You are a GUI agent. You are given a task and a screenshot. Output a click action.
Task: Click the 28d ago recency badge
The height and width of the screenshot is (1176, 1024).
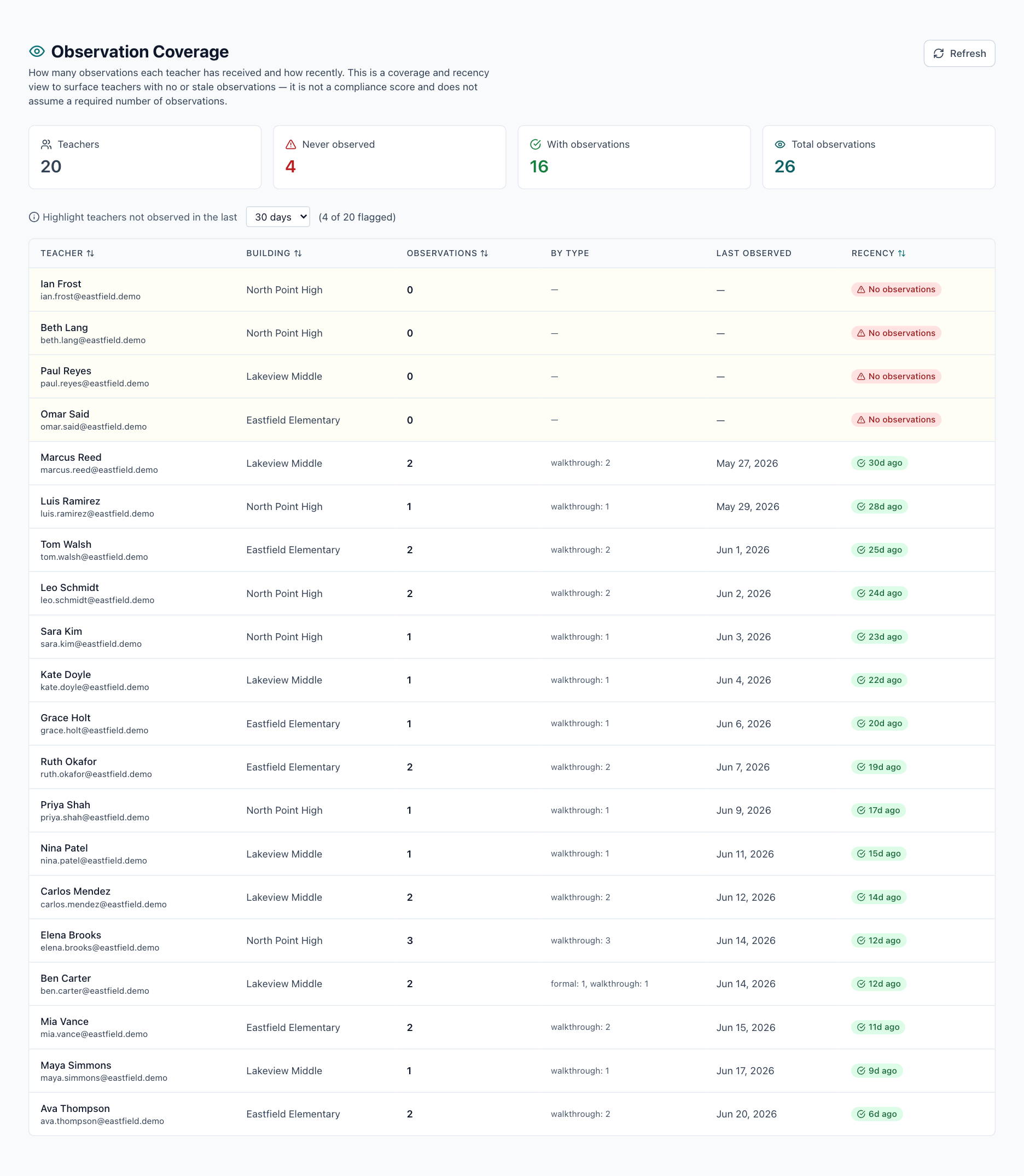[880, 507]
